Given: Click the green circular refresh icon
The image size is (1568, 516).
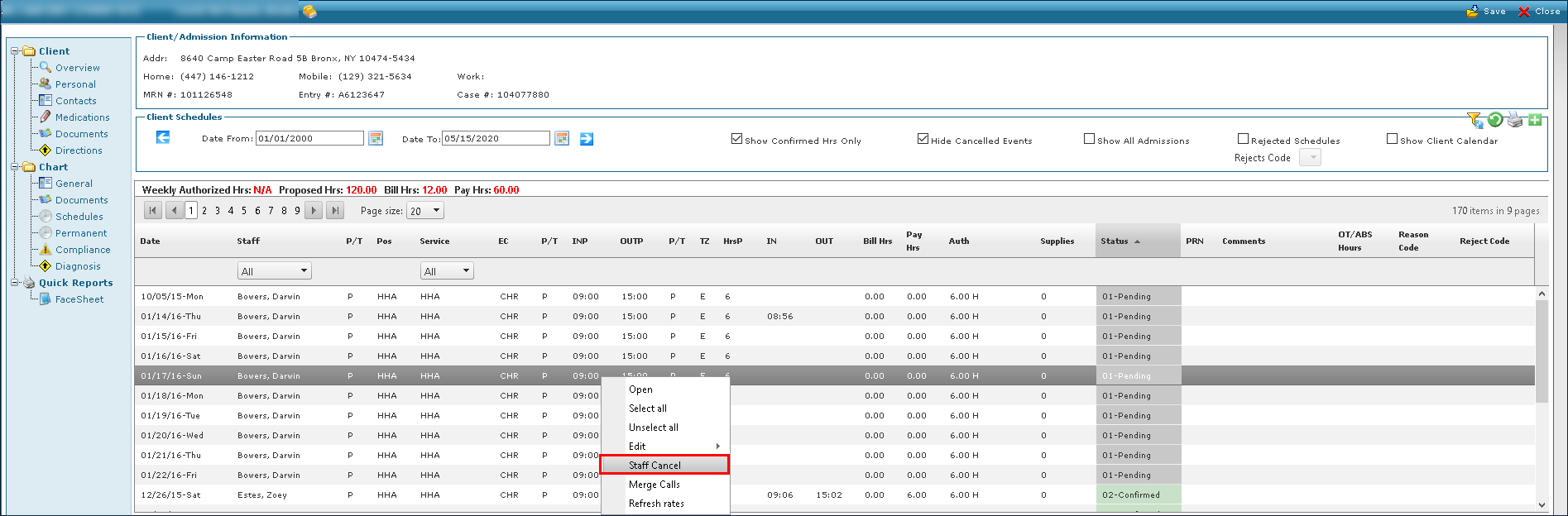Looking at the screenshot, I should (x=1495, y=120).
